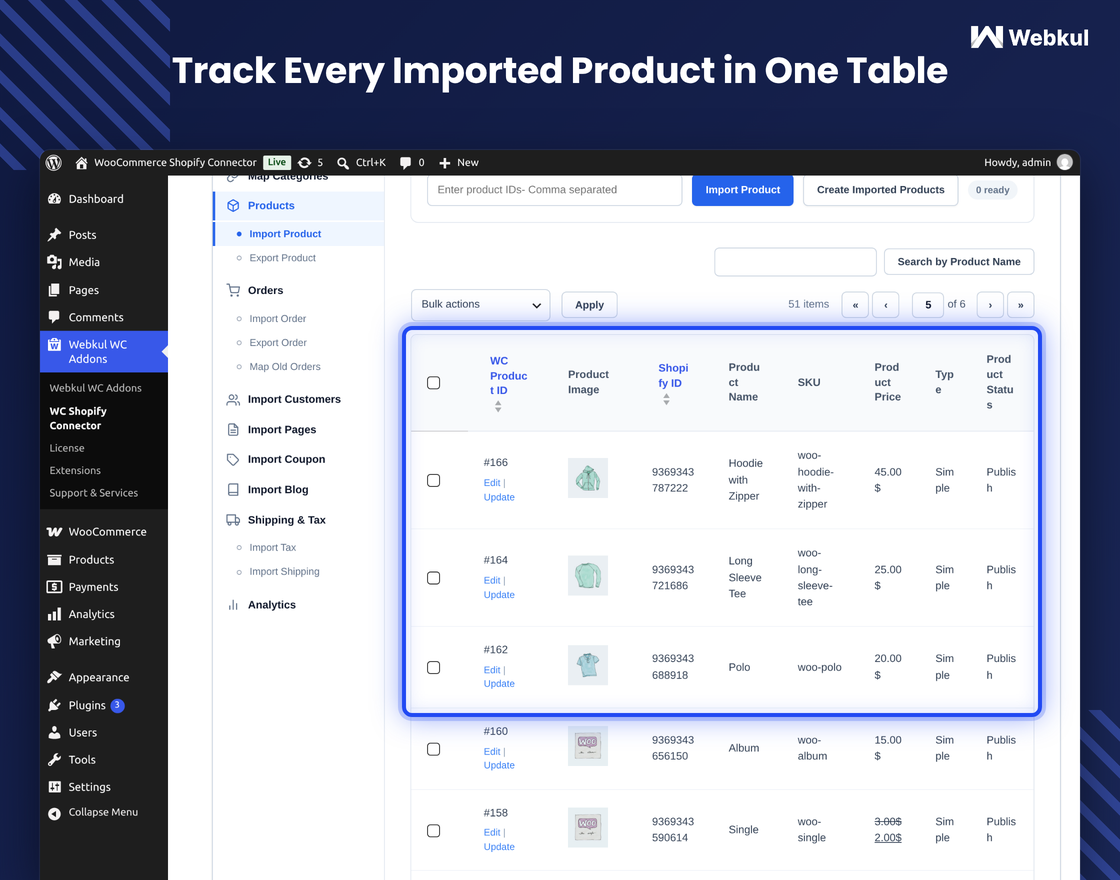This screenshot has width=1120, height=880.
Task: Open Export Product submenu item
Action: point(282,259)
